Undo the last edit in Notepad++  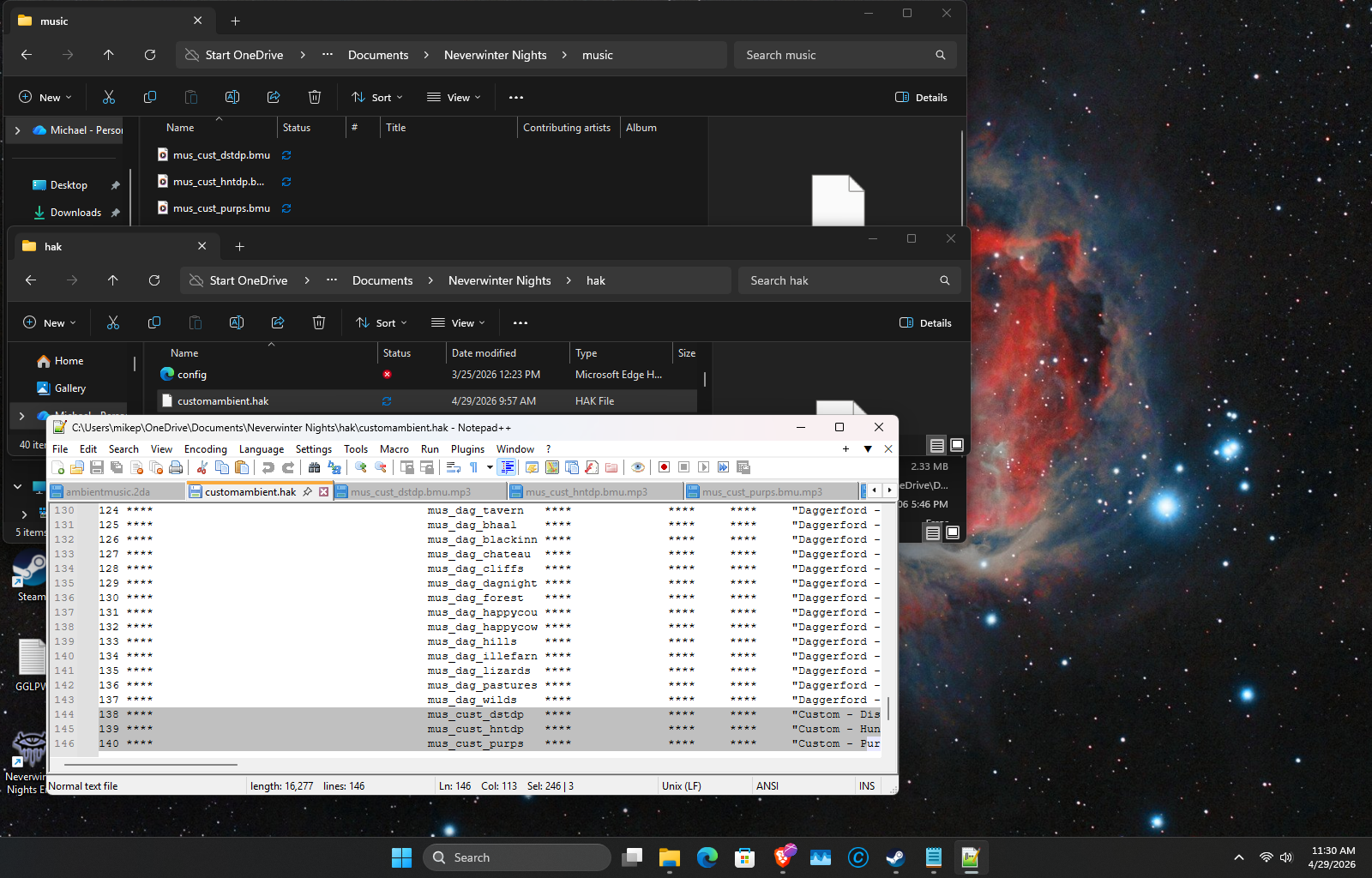click(268, 467)
